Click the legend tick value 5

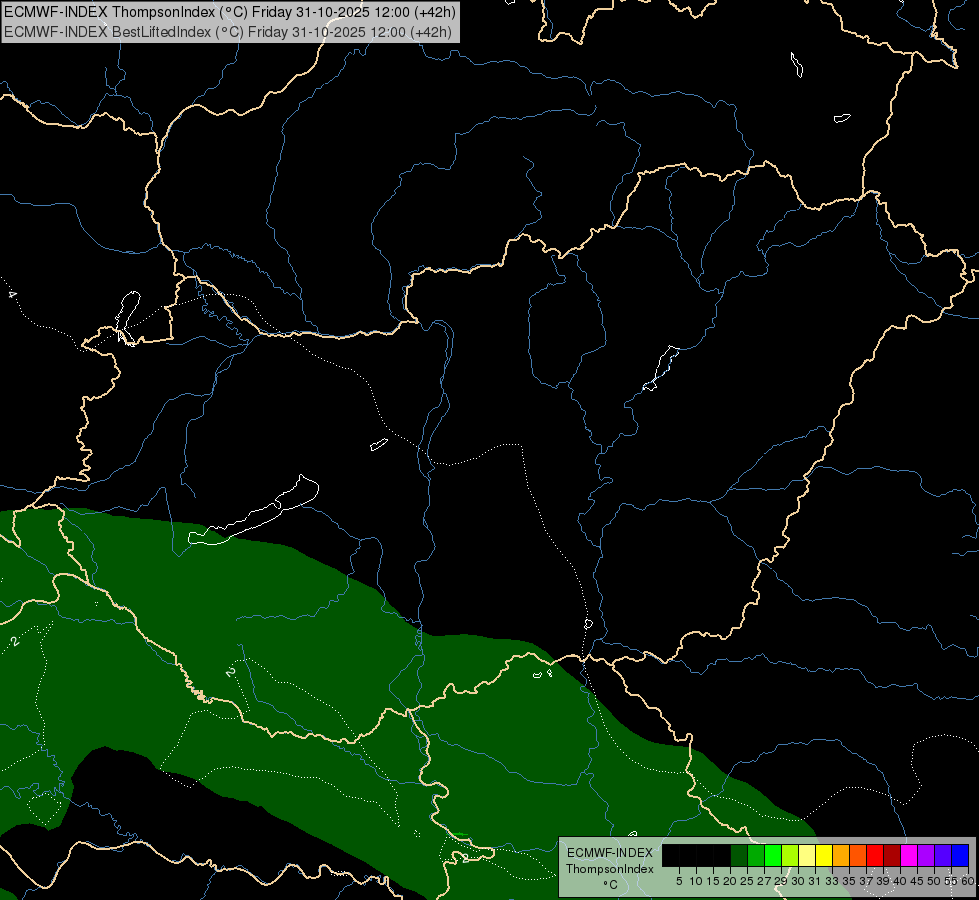[679, 881]
